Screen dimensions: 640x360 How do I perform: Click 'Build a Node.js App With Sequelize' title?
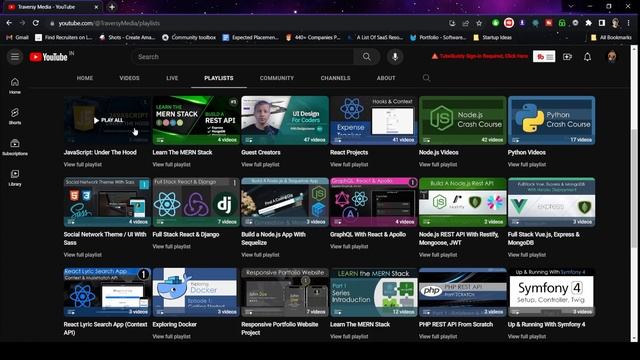pos(273,238)
